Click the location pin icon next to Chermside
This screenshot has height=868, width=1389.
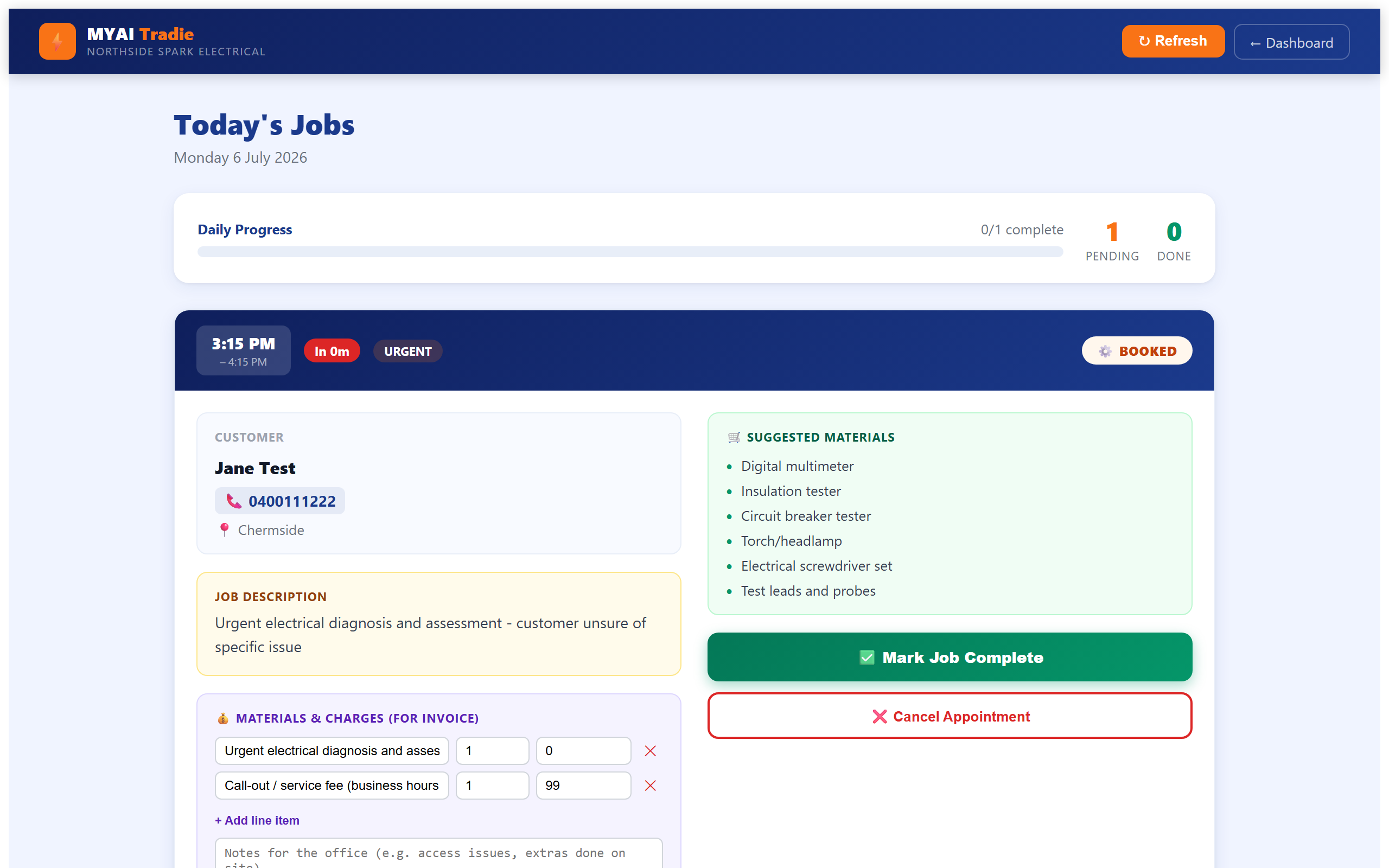225,531
